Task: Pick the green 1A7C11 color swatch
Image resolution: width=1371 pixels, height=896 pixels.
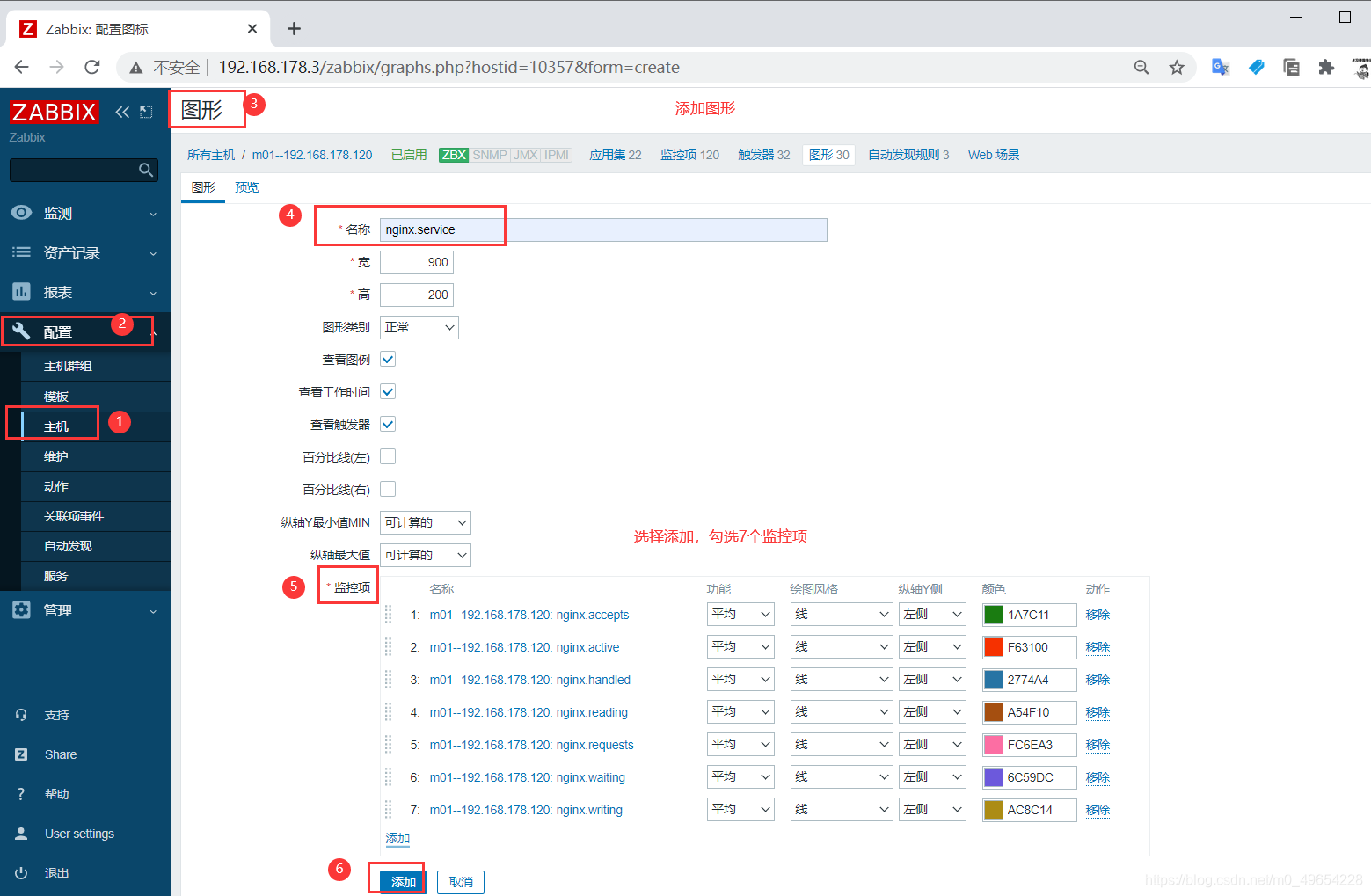Action: (994, 615)
